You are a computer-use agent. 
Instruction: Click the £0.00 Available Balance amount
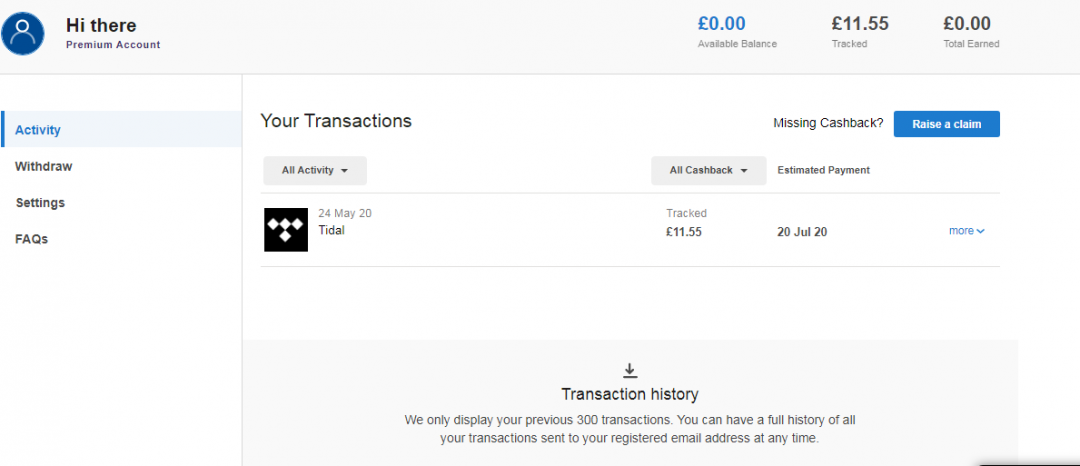click(721, 24)
